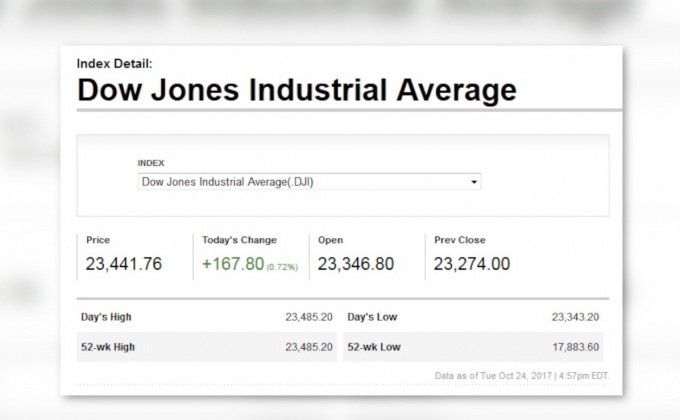
Task: Click the 'Index Detail:' label
Action: [x=113, y=63]
